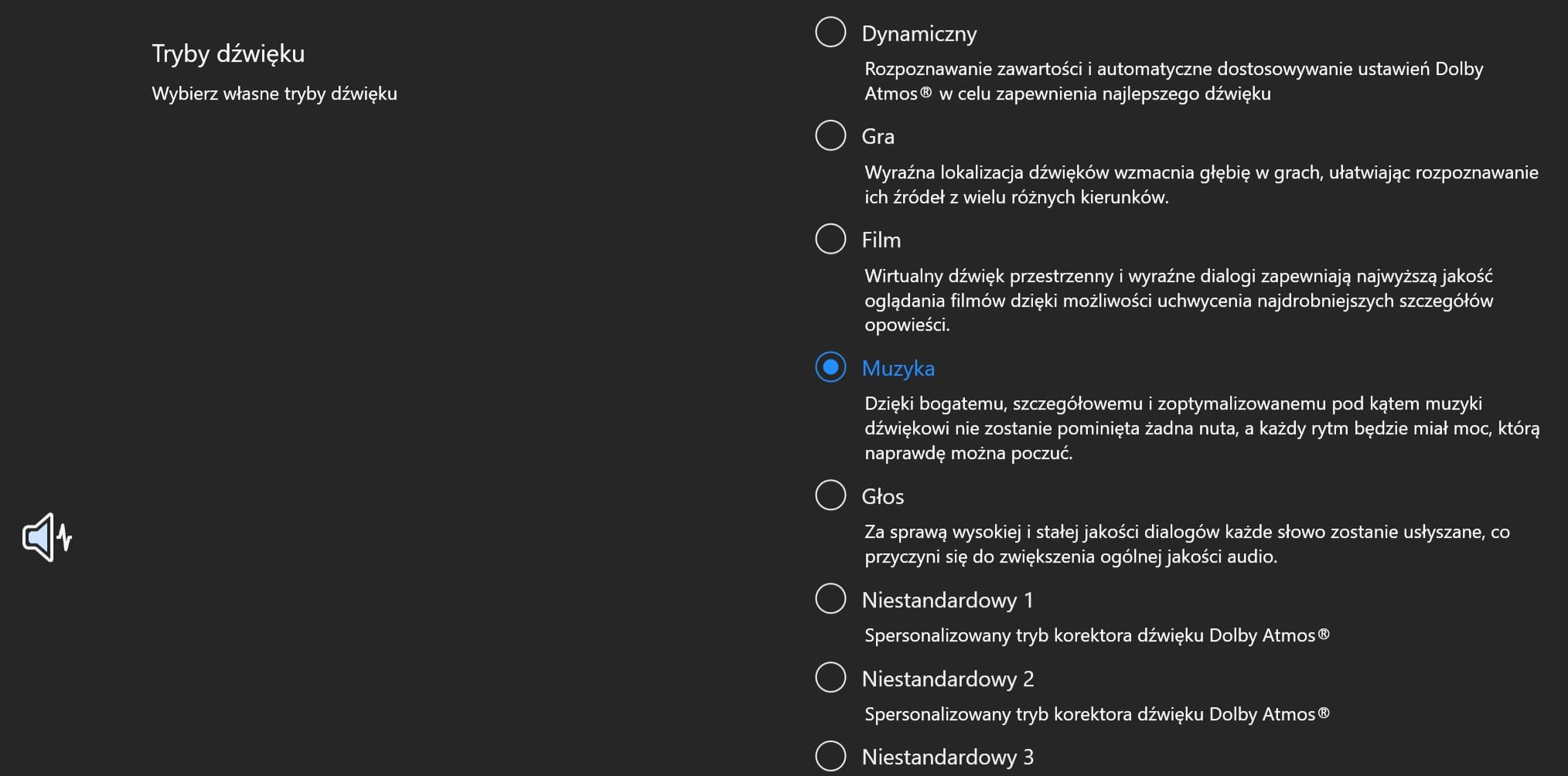The image size is (1568, 776).
Task: Select the Dynamiczny radio button circle
Action: pos(830,32)
